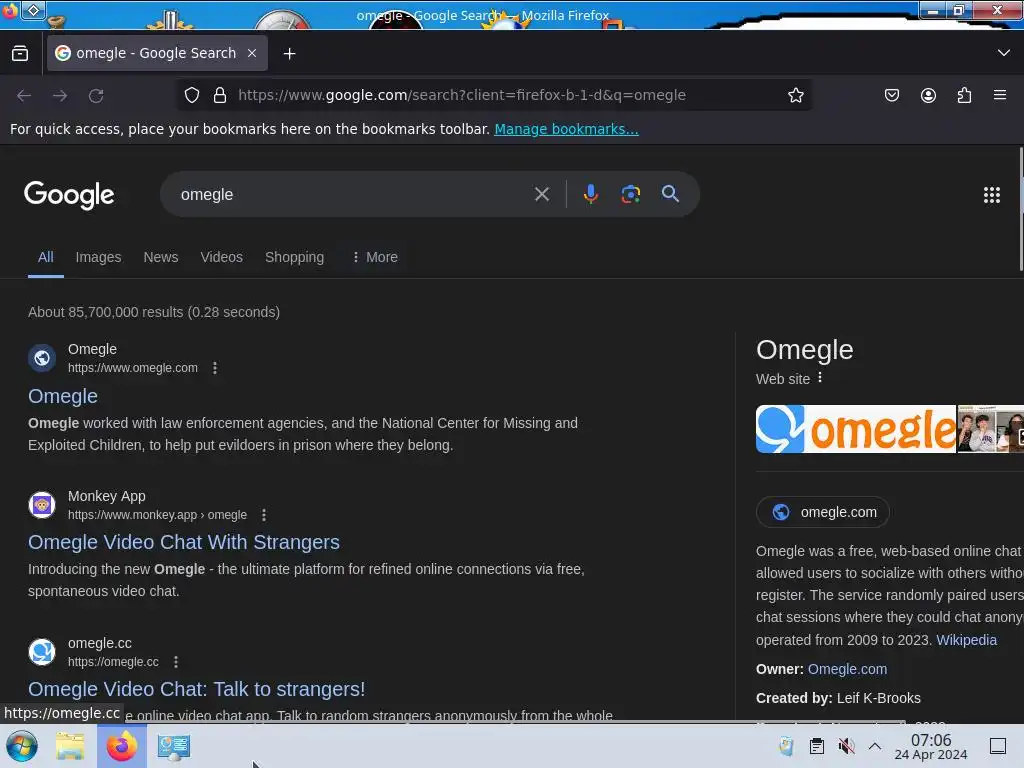
Task: Select the All results tab
Action: pos(46,257)
